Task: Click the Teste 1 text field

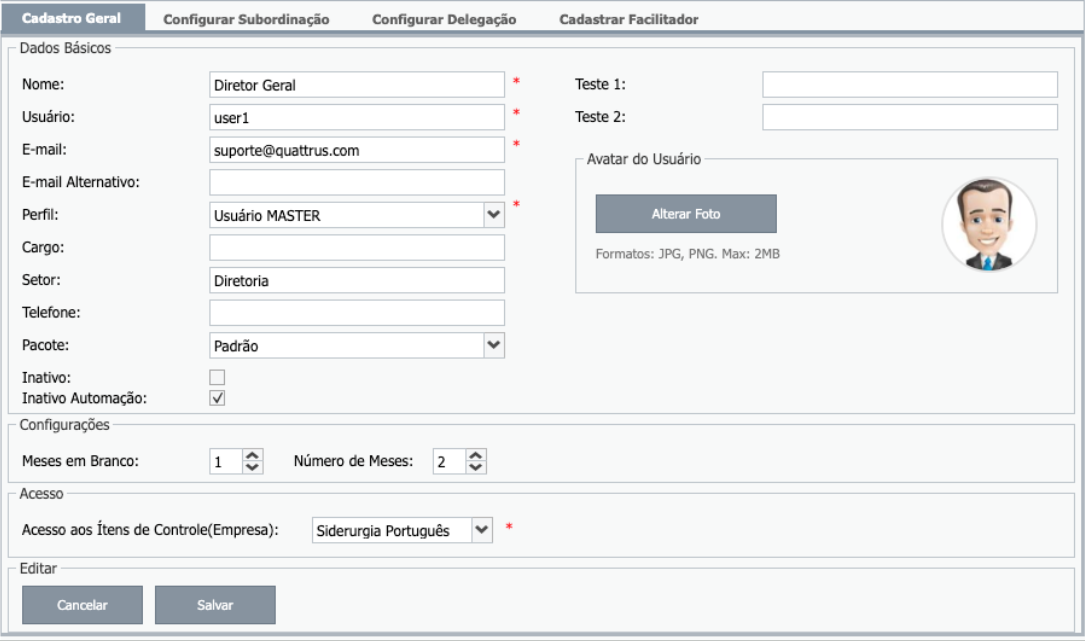Action: coord(909,85)
